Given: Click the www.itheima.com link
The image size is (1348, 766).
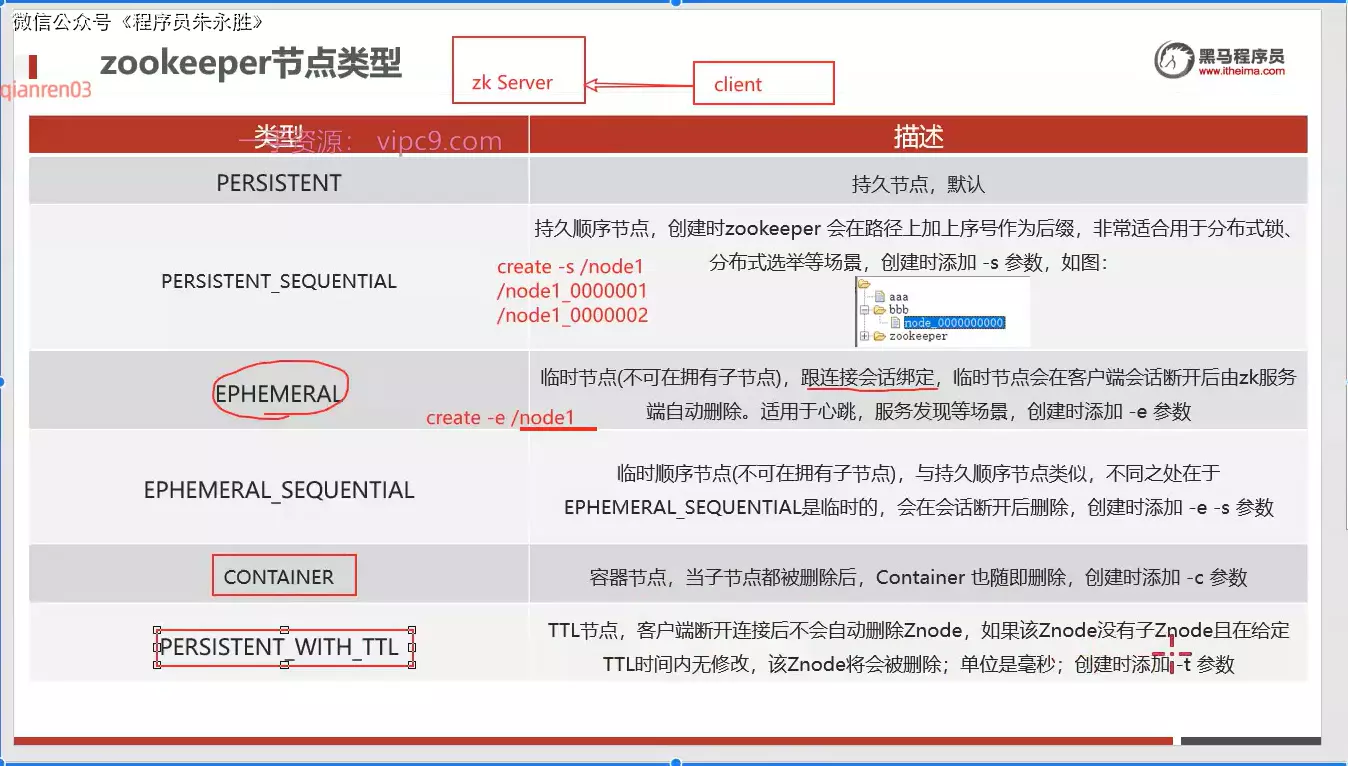Looking at the screenshot, I should point(1241,72).
